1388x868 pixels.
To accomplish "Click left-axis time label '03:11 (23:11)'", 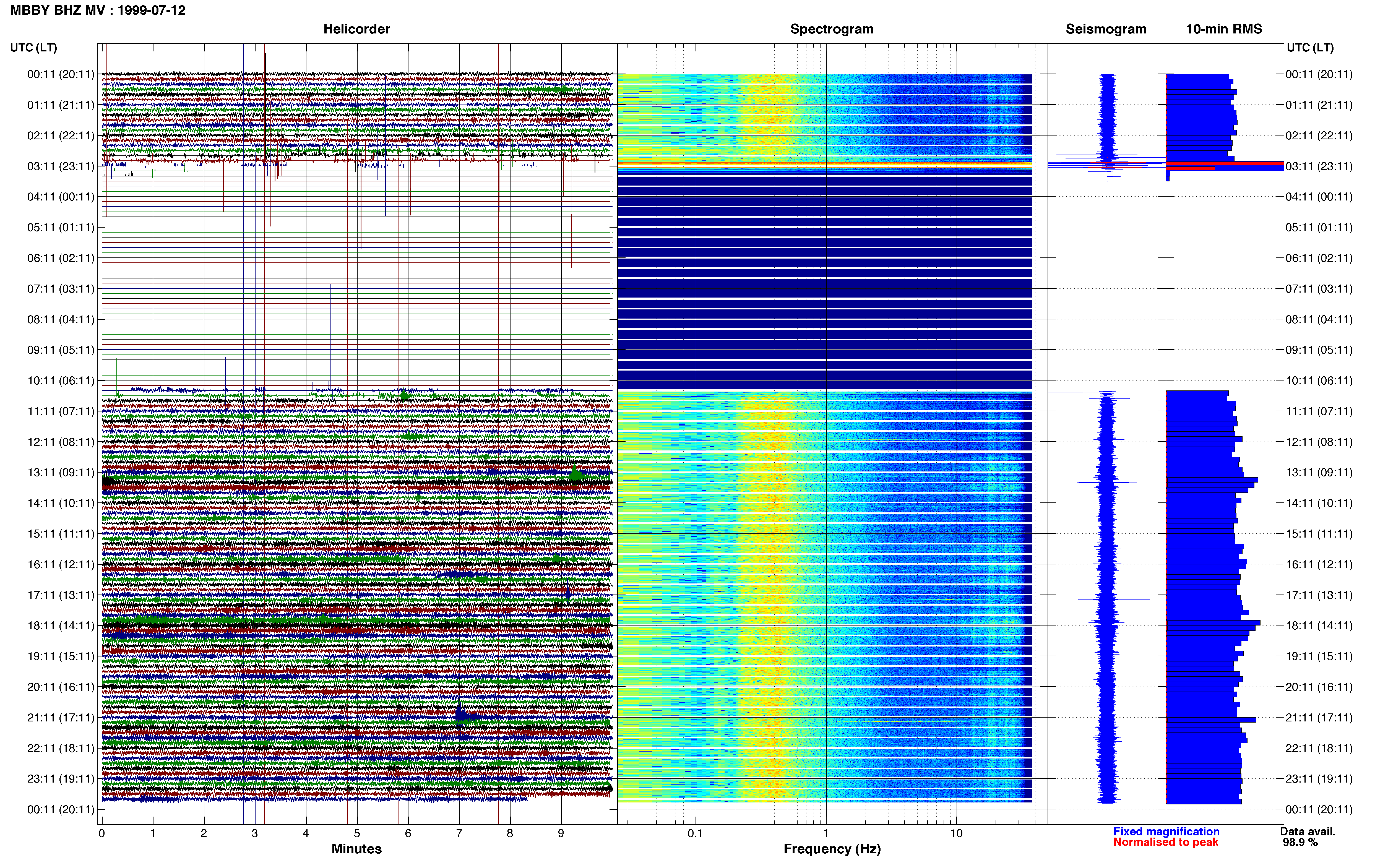I will coord(61,166).
